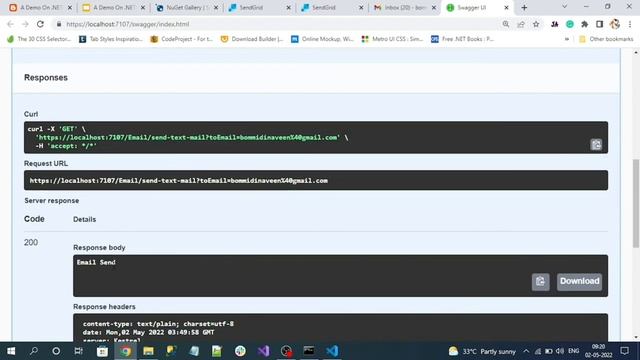Click the content-type response header line
The height and width of the screenshot is (360, 640).
(x=158, y=324)
